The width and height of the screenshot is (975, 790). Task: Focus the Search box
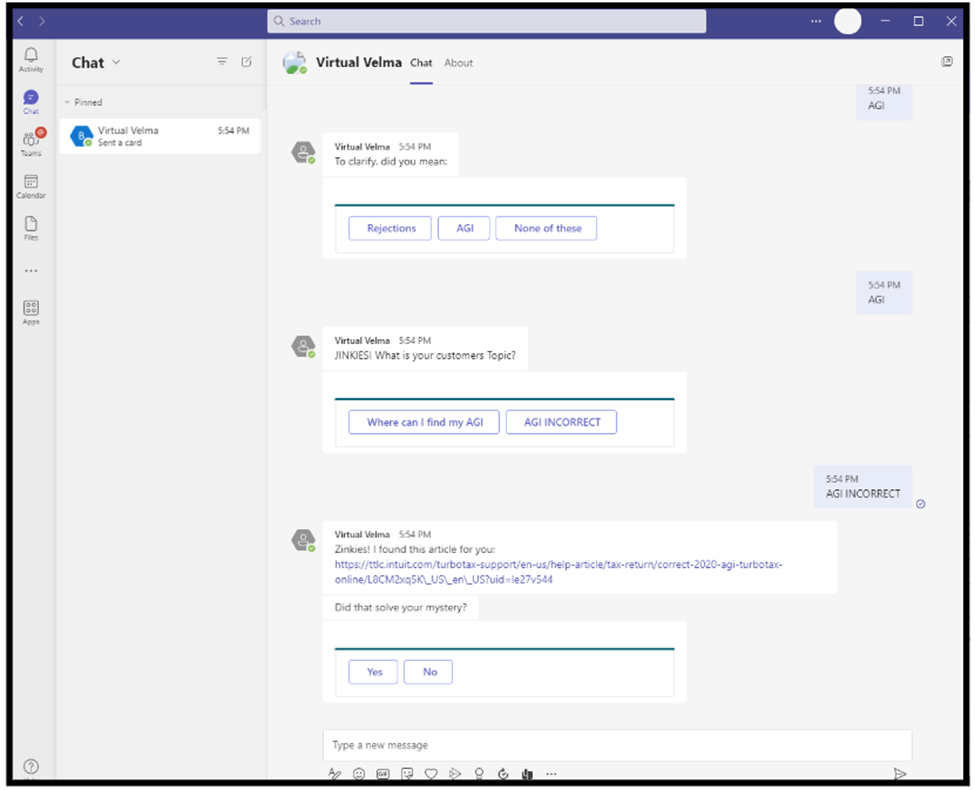[487, 21]
